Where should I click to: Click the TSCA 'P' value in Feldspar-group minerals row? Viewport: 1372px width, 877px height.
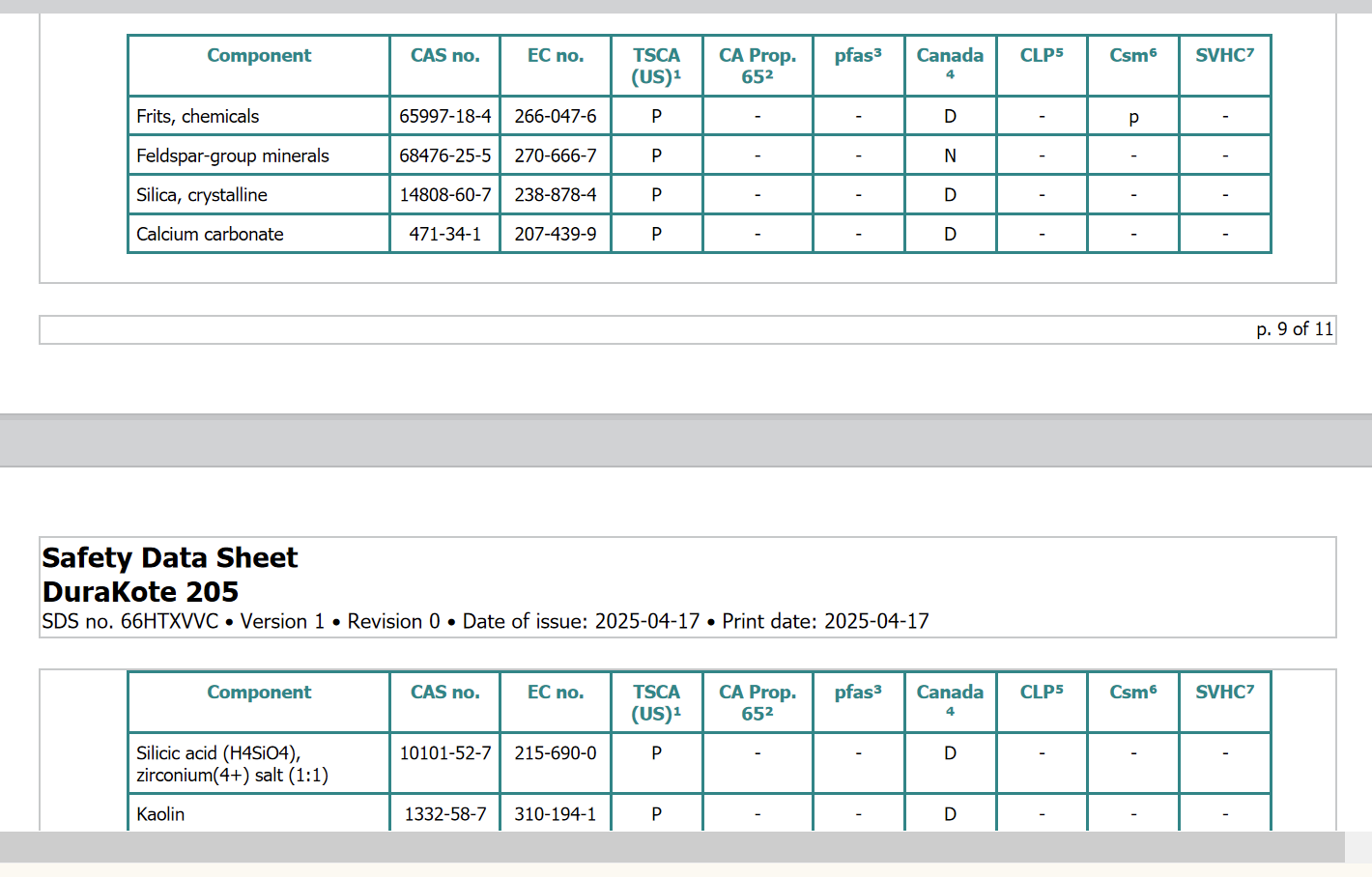(656, 156)
